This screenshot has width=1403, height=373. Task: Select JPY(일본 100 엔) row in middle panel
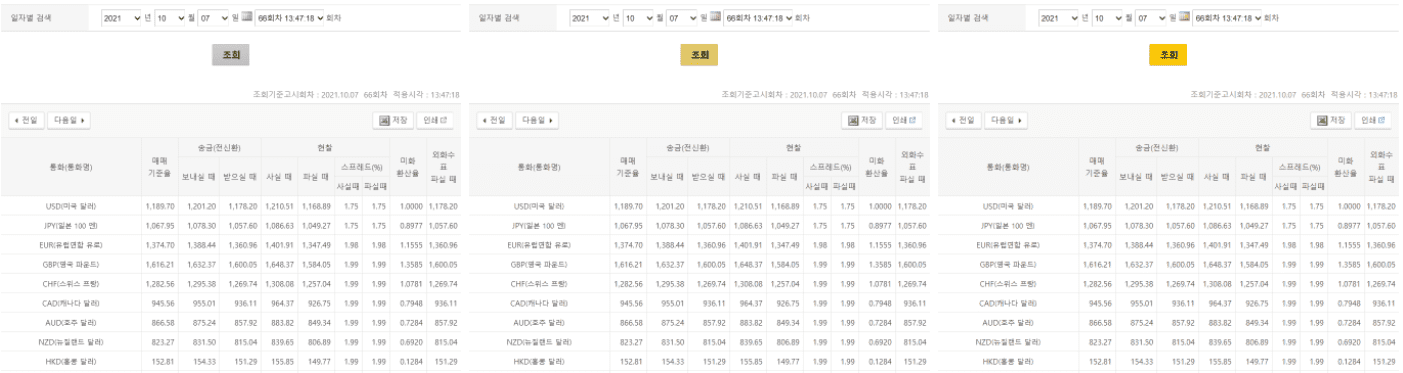pos(698,225)
